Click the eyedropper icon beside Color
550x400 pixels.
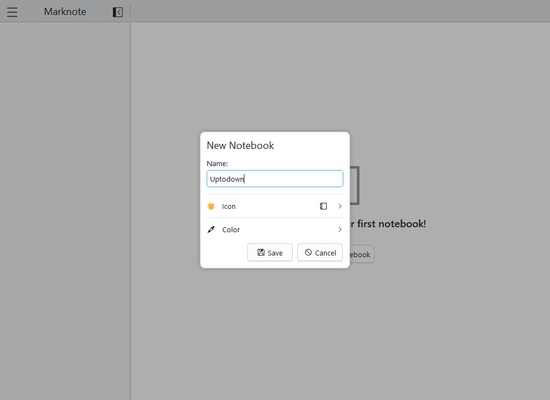tap(211, 229)
